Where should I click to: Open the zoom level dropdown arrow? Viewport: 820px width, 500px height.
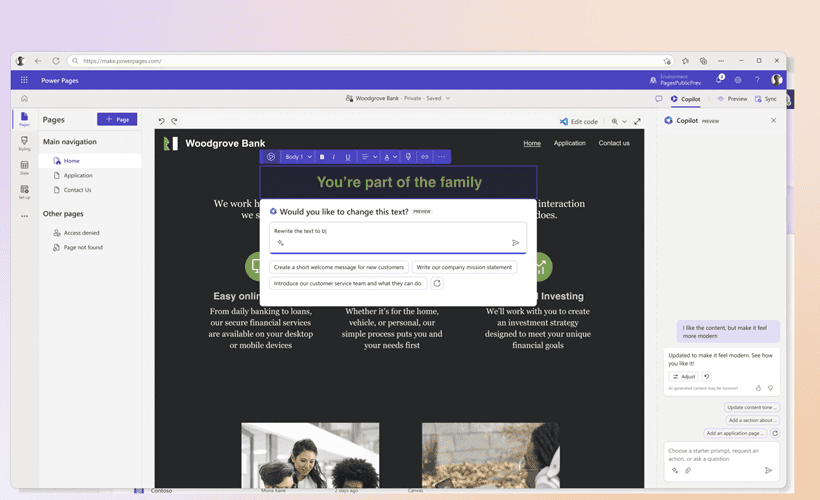tap(624, 121)
